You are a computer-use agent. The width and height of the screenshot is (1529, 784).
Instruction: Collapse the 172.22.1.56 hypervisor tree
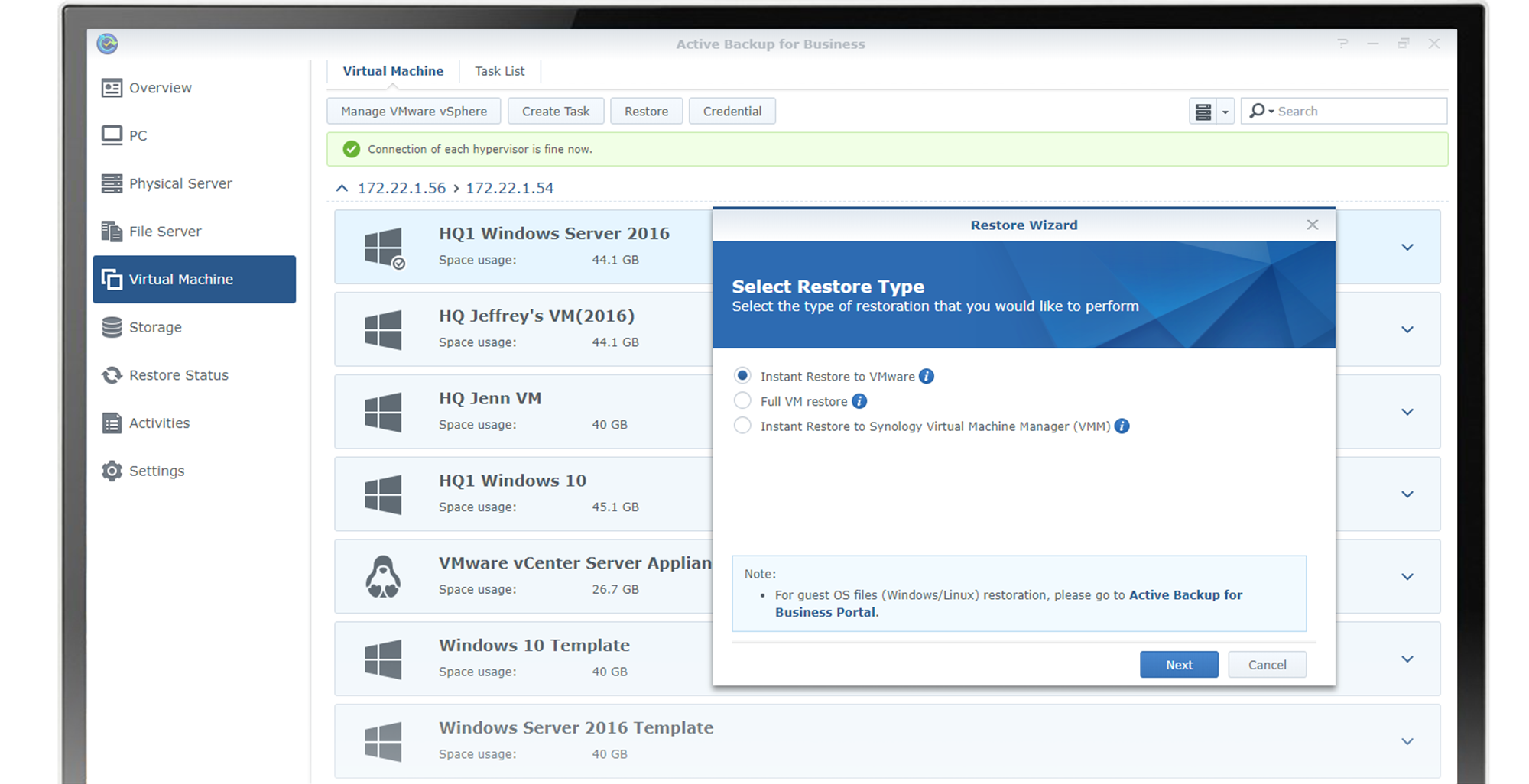tap(341, 187)
